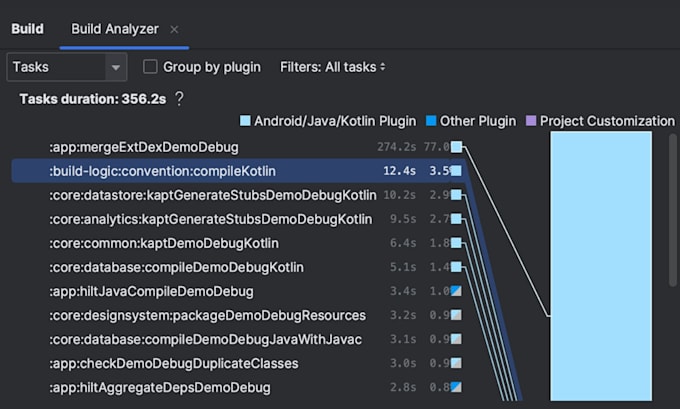Click the 3.1s duration value

[x=403, y=339]
